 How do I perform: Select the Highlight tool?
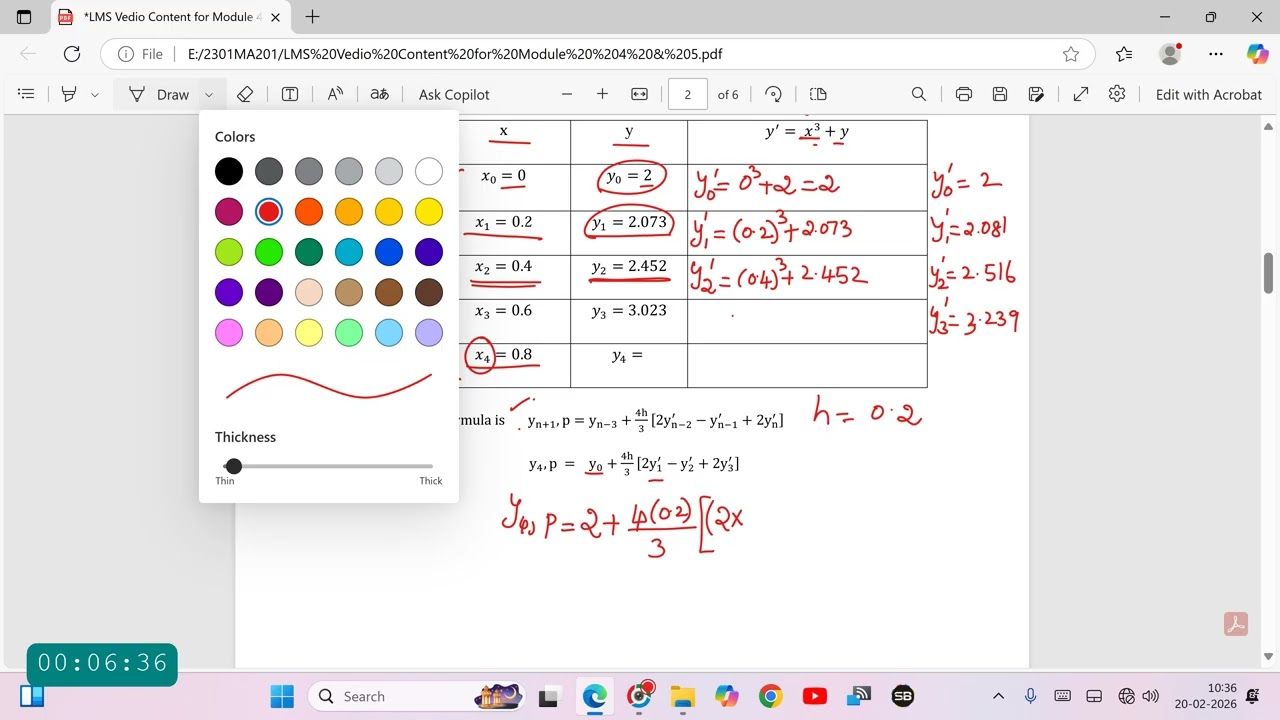[69, 94]
